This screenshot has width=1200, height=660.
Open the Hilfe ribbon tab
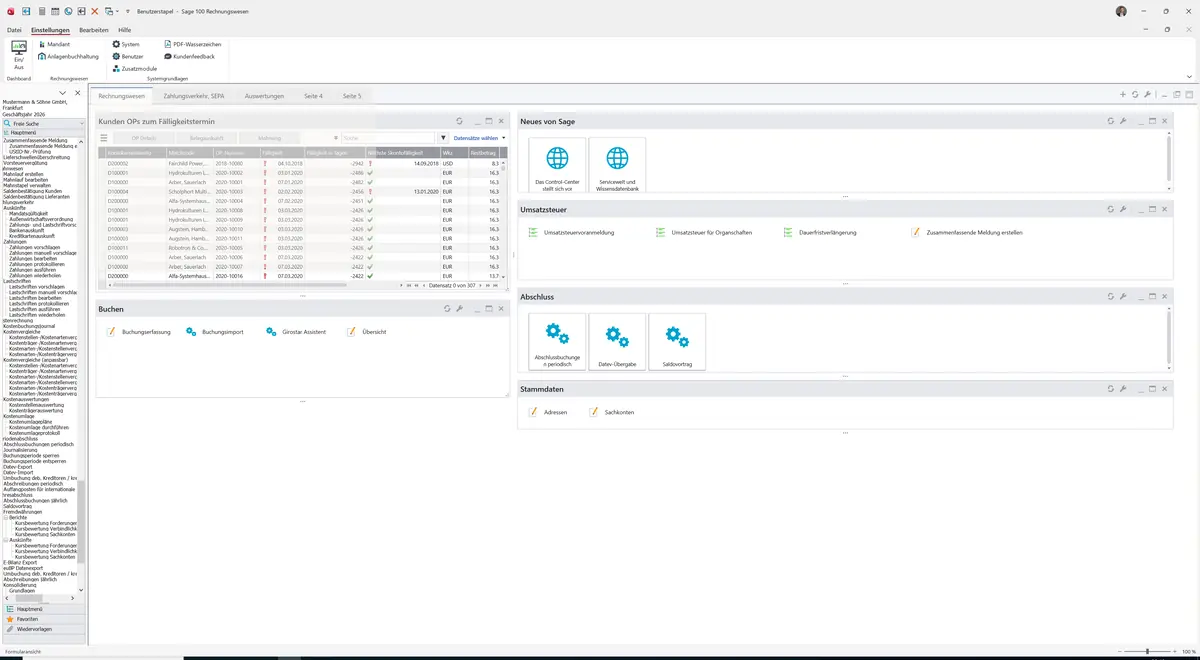click(x=125, y=30)
